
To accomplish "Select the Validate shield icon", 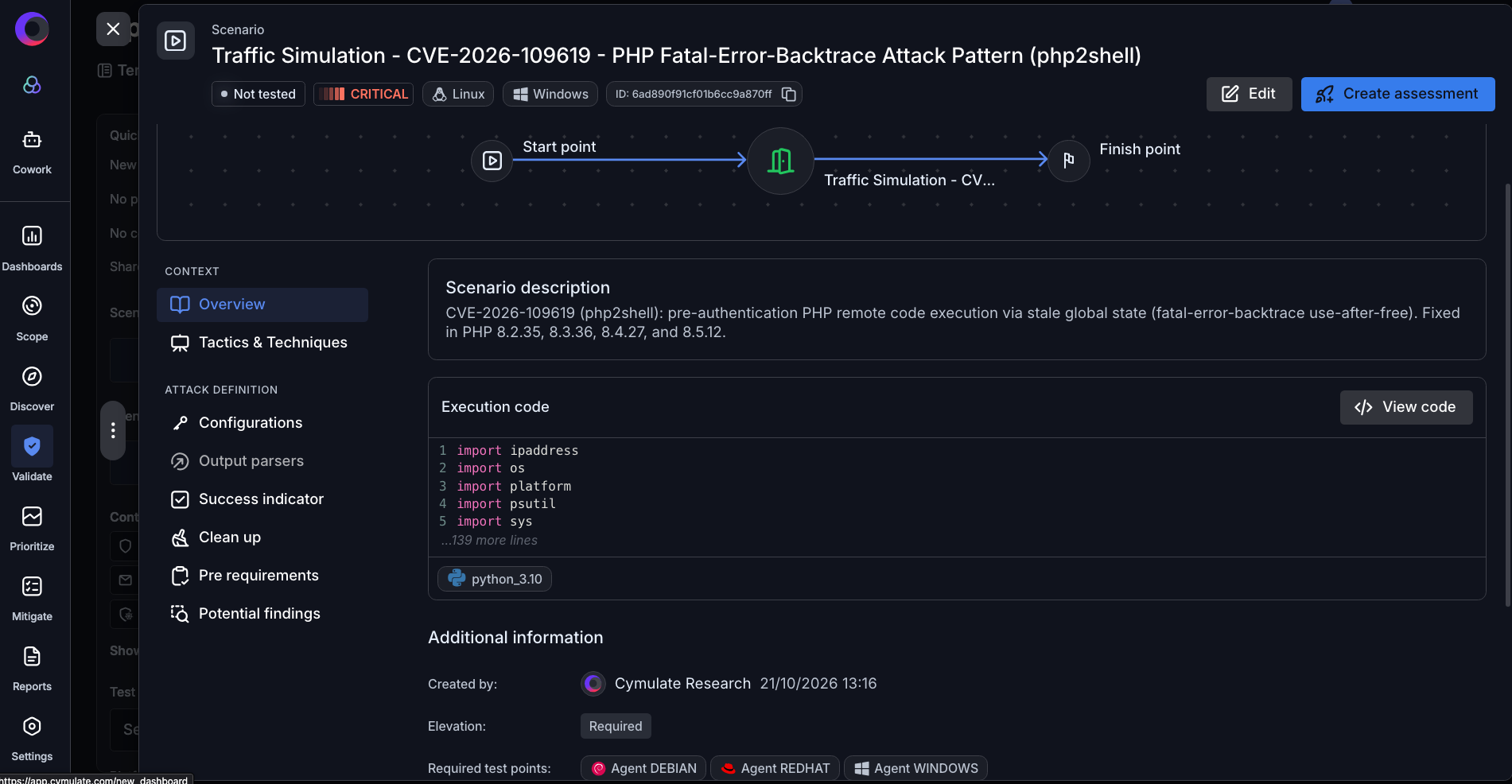I will tap(32, 446).
